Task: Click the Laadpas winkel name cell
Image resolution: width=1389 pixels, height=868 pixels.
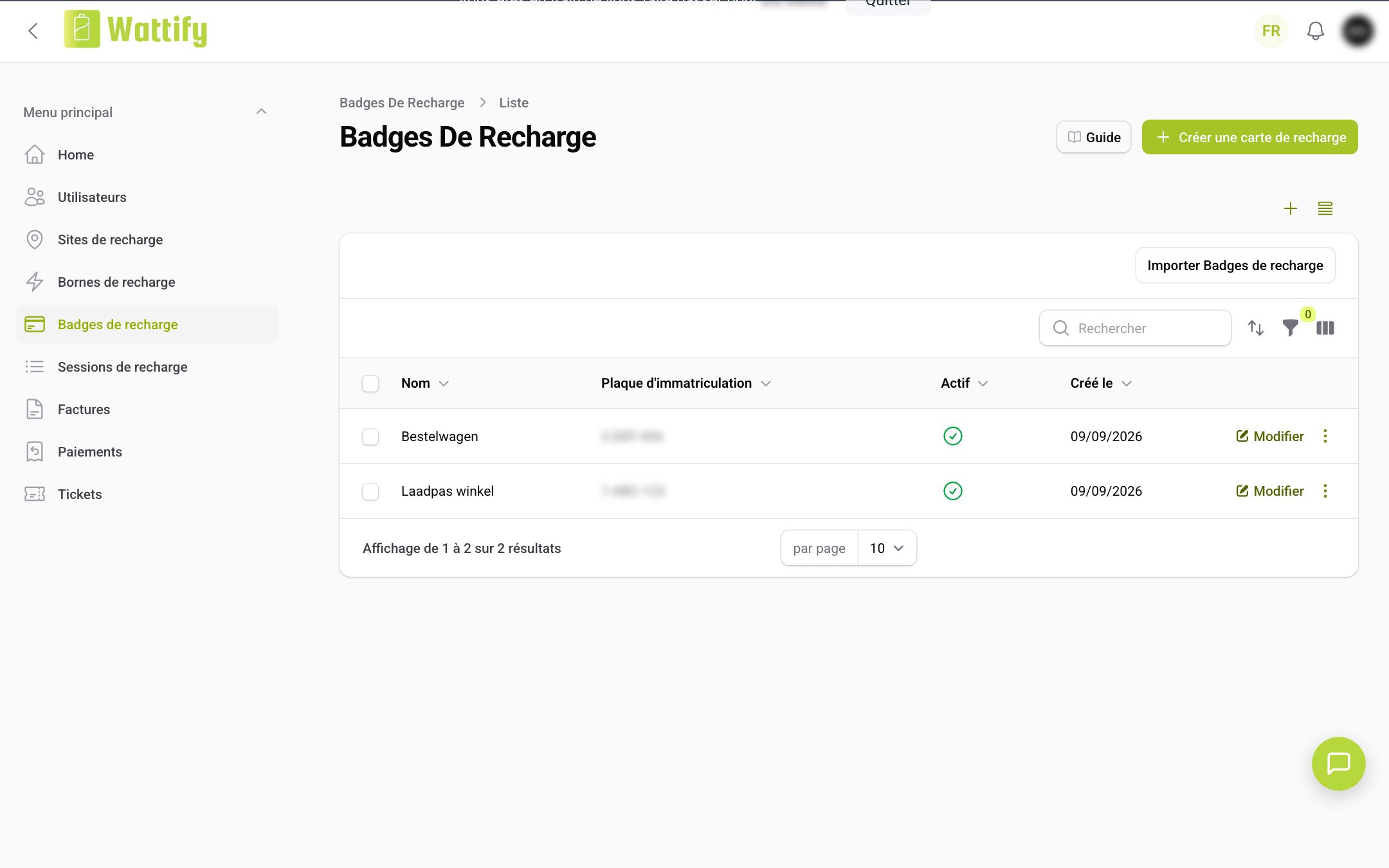Action: pyautogui.click(x=448, y=491)
